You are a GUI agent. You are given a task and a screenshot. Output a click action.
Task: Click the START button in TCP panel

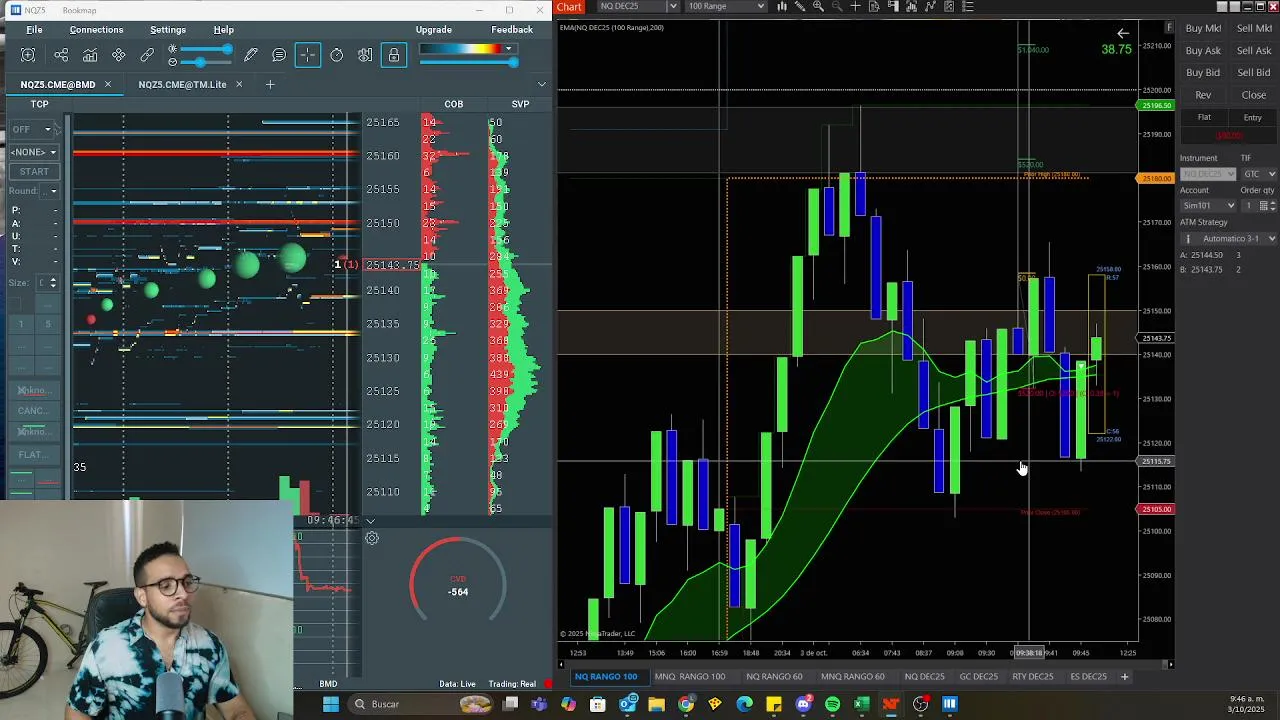tap(34, 172)
